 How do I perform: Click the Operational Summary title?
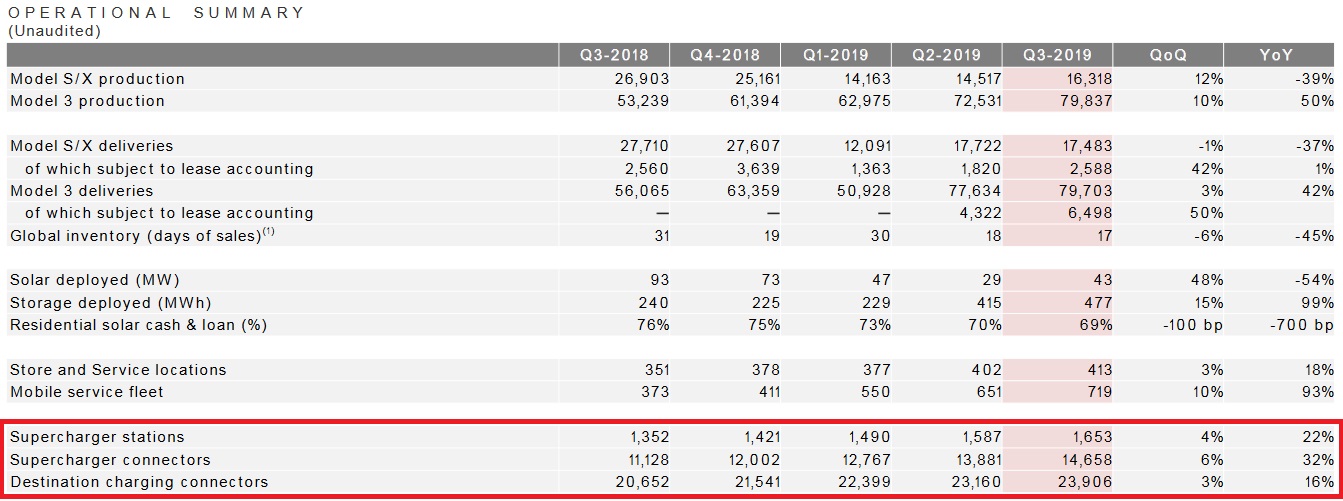[157, 13]
